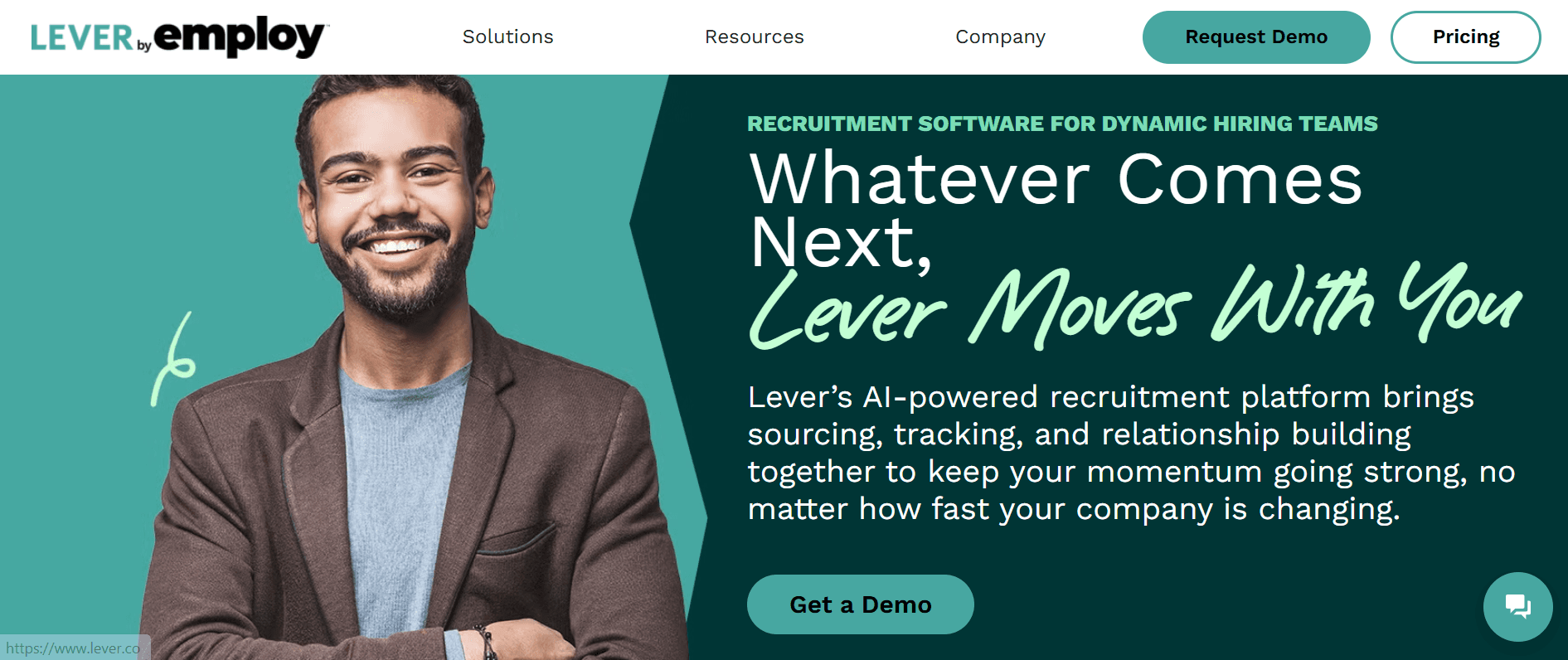The image size is (1568, 660).
Task: Click the Get a Demo button
Action: click(x=860, y=604)
